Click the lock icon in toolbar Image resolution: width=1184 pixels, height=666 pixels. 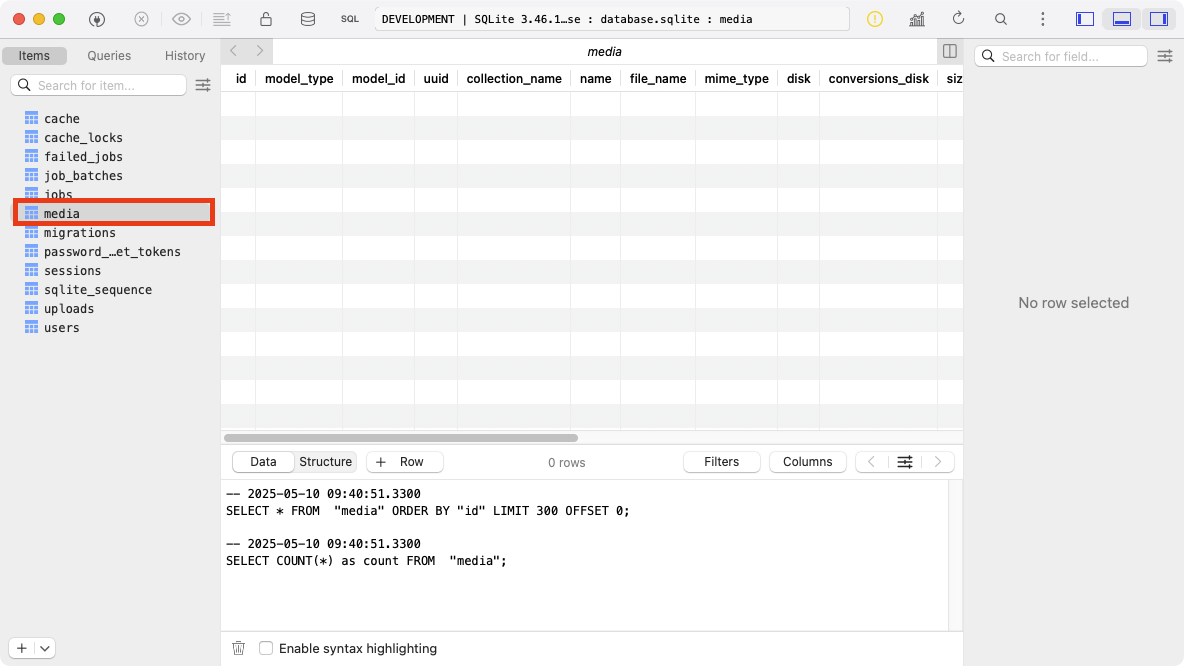pos(265,19)
